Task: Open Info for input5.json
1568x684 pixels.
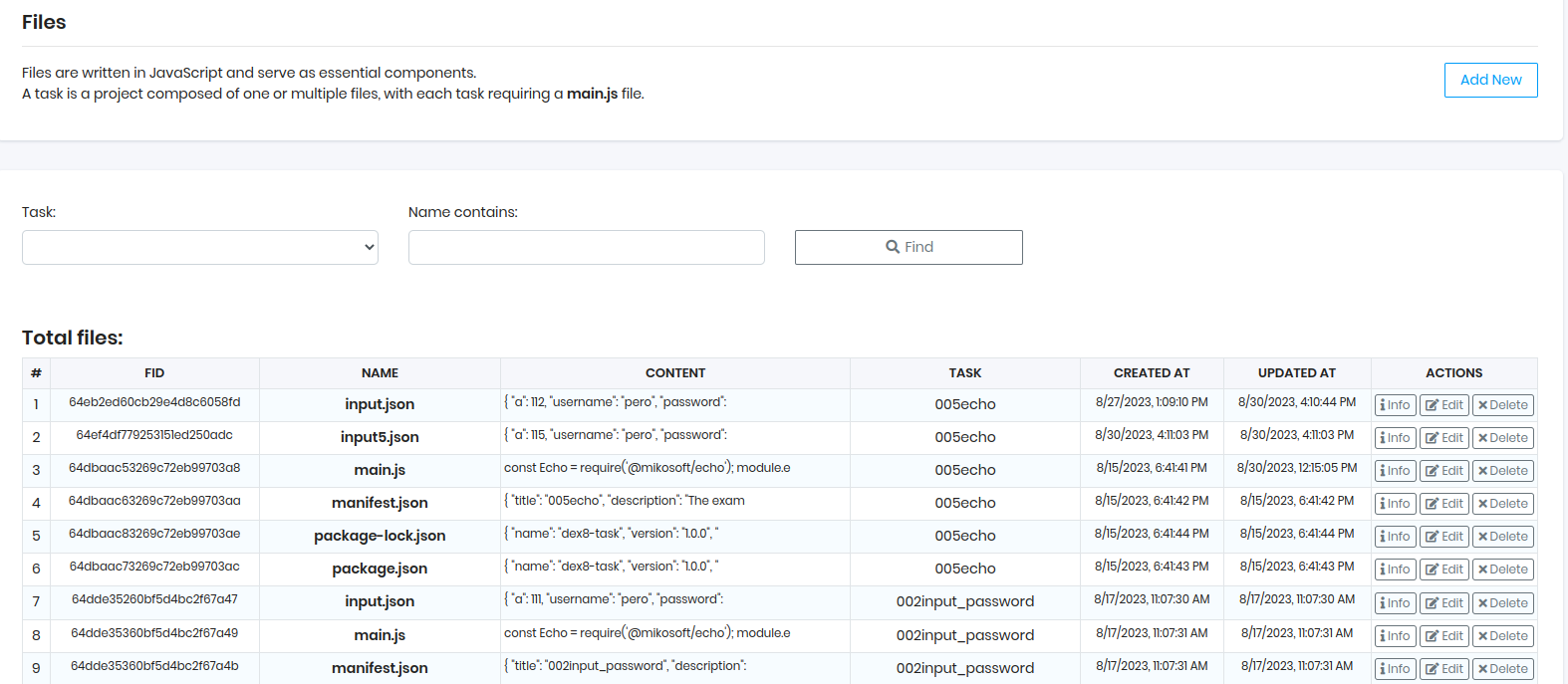Action: (1395, 438)
